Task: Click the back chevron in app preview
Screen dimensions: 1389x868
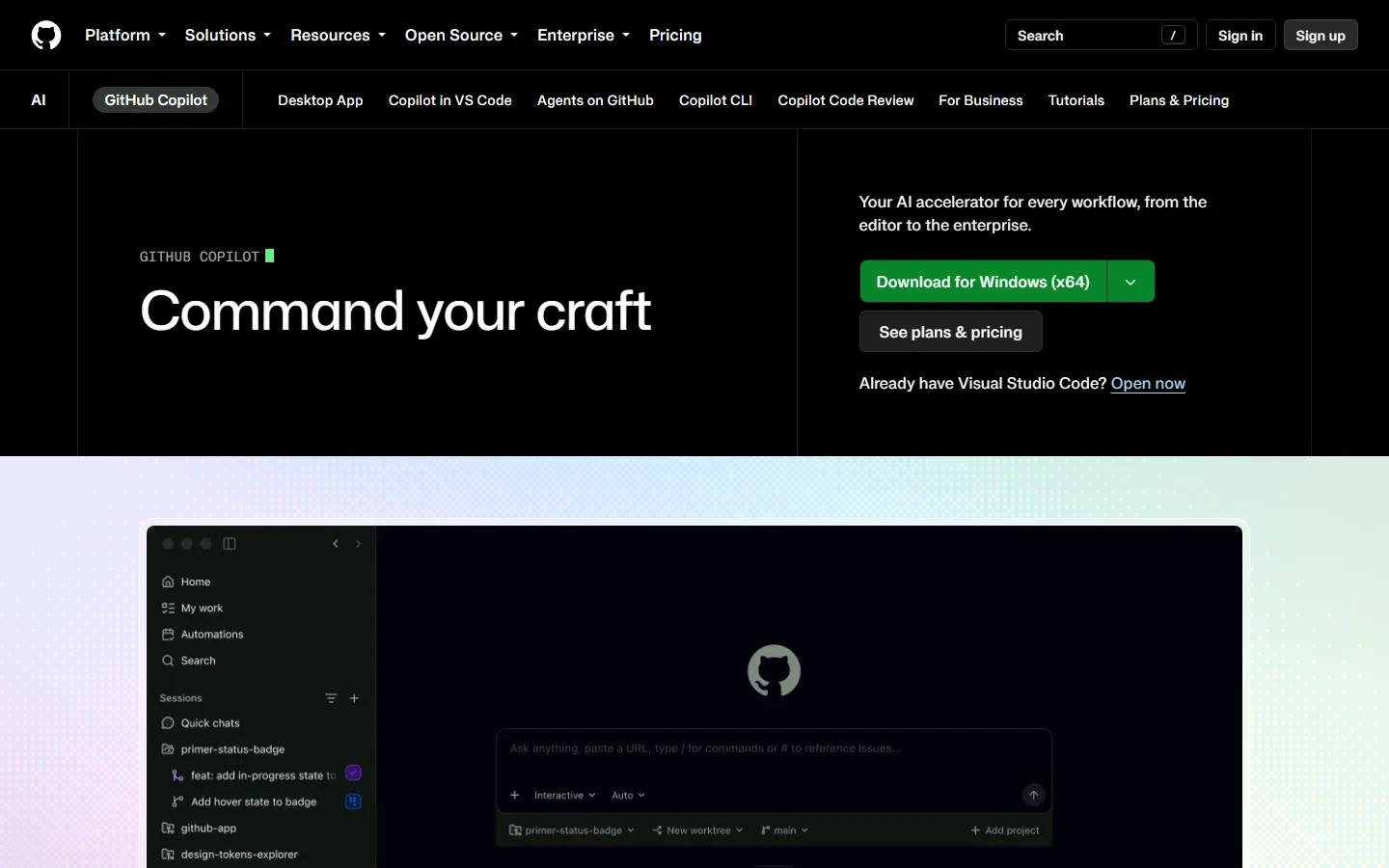Action: [336, 544]
